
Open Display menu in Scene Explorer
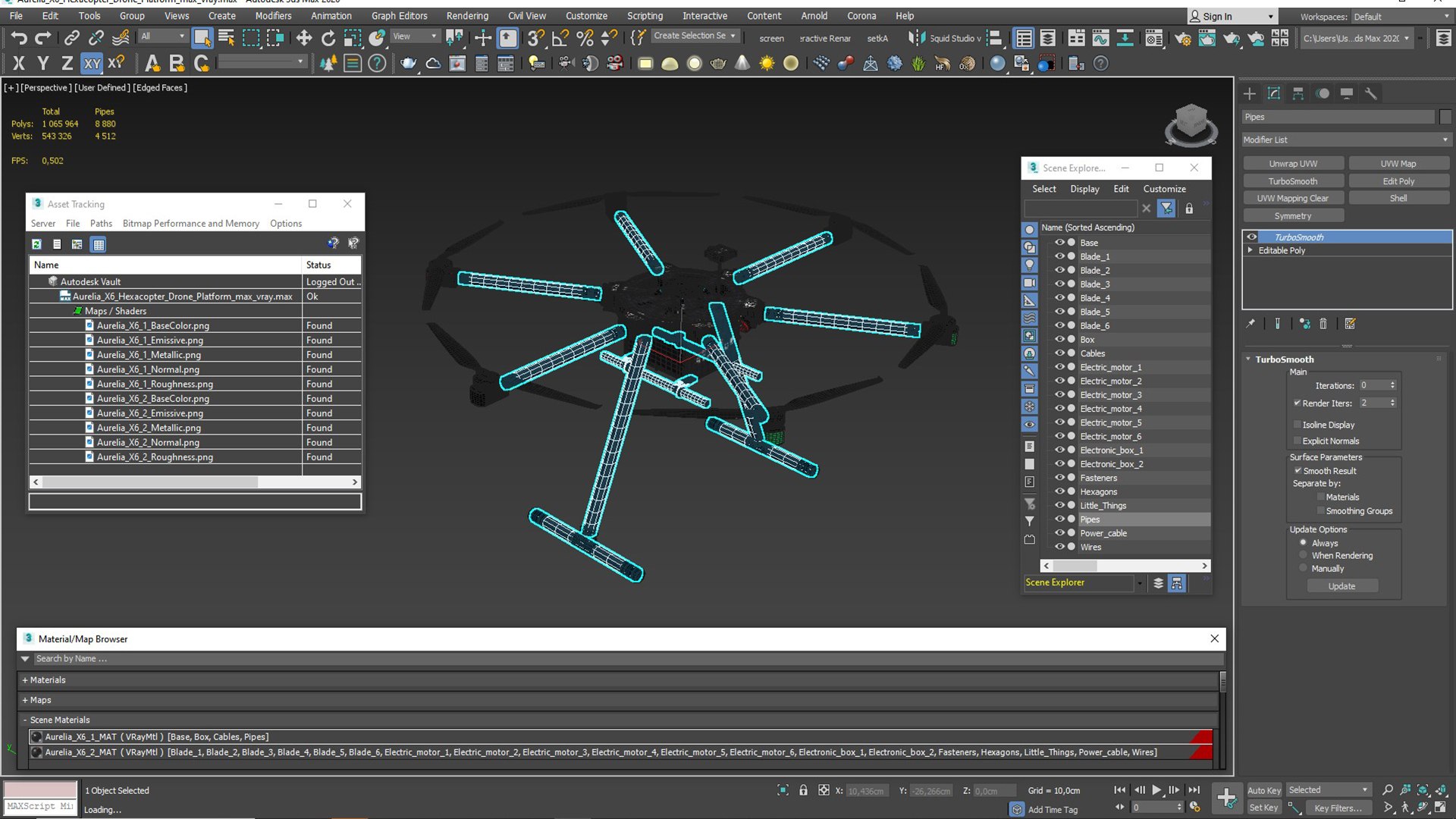pos(1084,189)
